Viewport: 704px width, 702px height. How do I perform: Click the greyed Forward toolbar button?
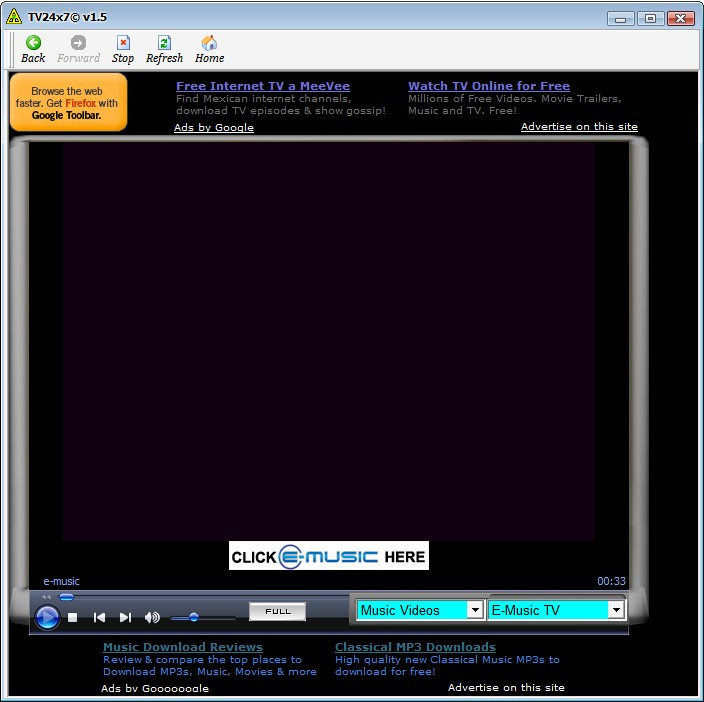[x=78, y=50]
